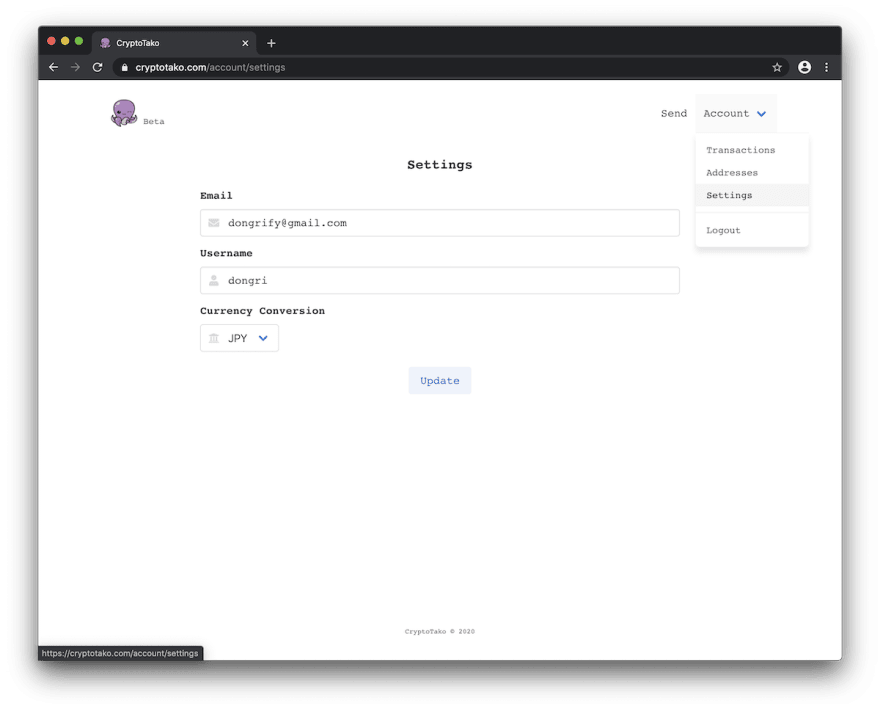The image size is (880, 711).
Task: Click the CryptoTako © 2020 footer text
Action: 439,631
